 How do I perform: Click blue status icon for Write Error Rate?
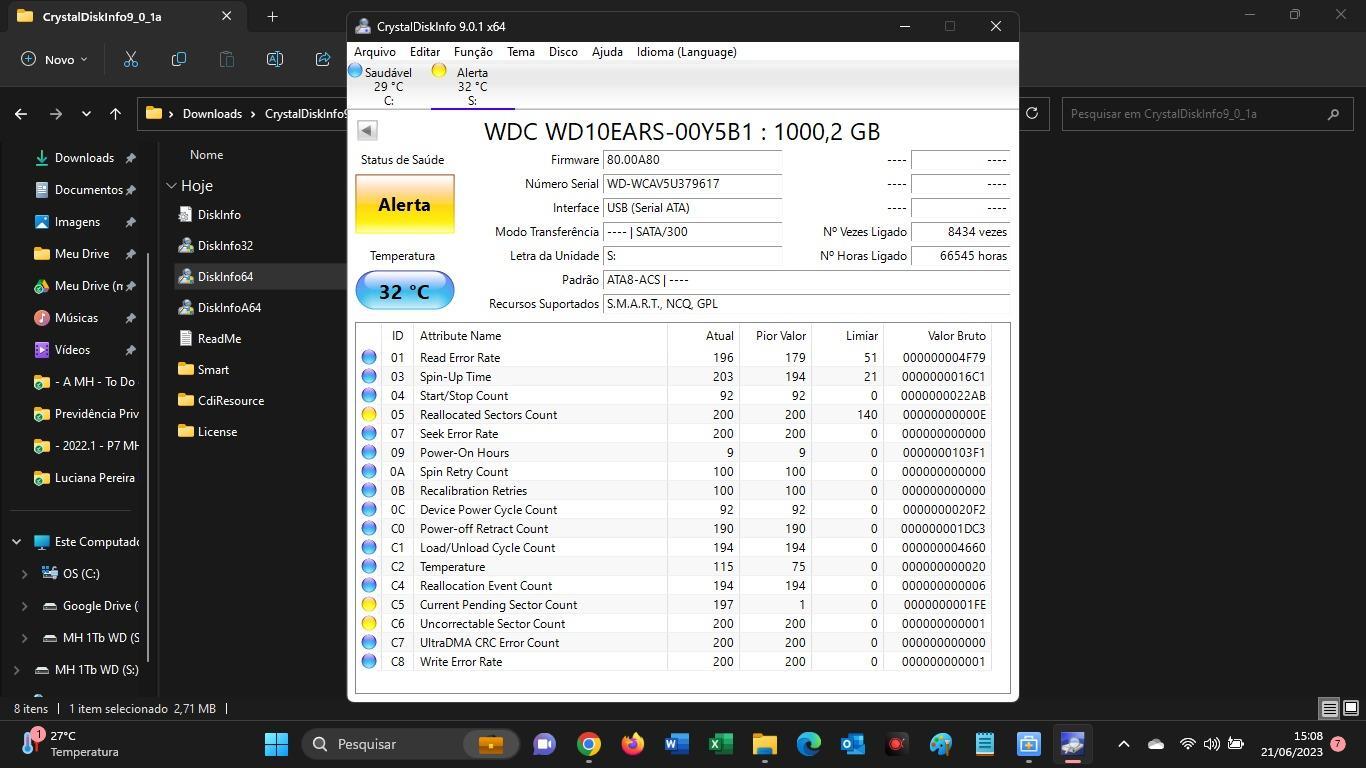click(x=369, y=661)
